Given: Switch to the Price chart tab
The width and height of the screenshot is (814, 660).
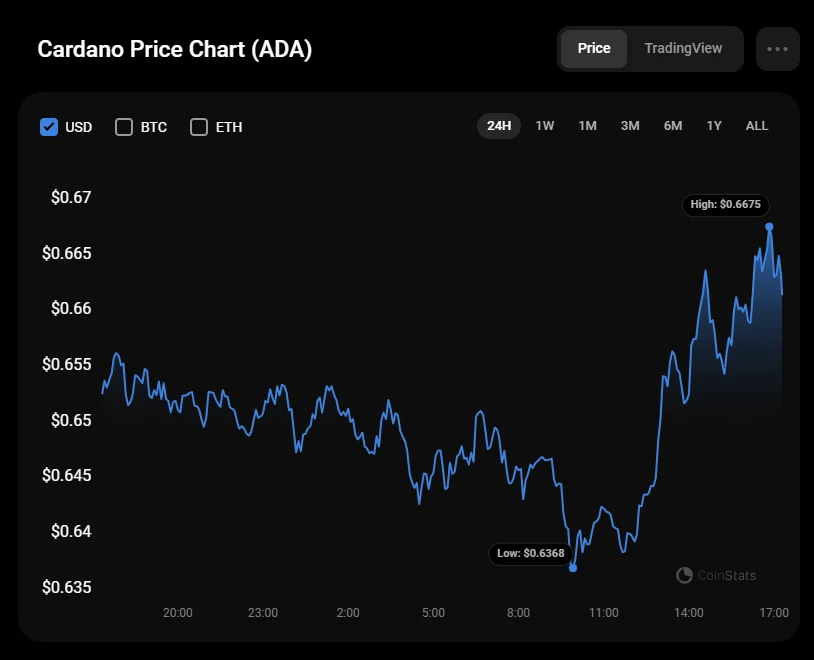Looking at the screenshot, I should (x=594, y=49).
